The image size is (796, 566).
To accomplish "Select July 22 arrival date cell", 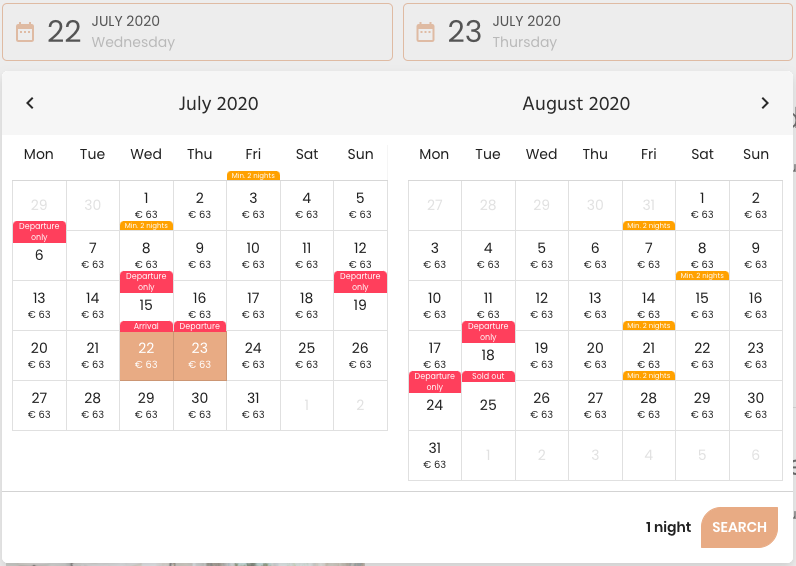I will [146, 355].
